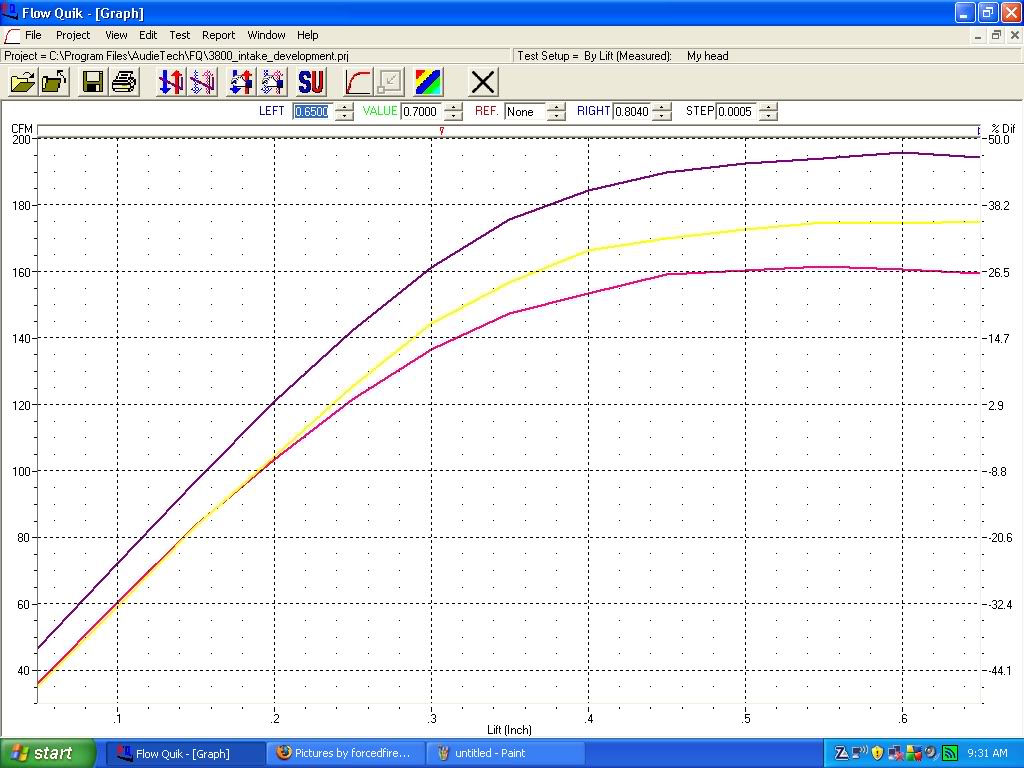This screenshot has width=1024, height=768.
Task: Click the 'CFM' axis label
Action: click(x=22, y=129)
